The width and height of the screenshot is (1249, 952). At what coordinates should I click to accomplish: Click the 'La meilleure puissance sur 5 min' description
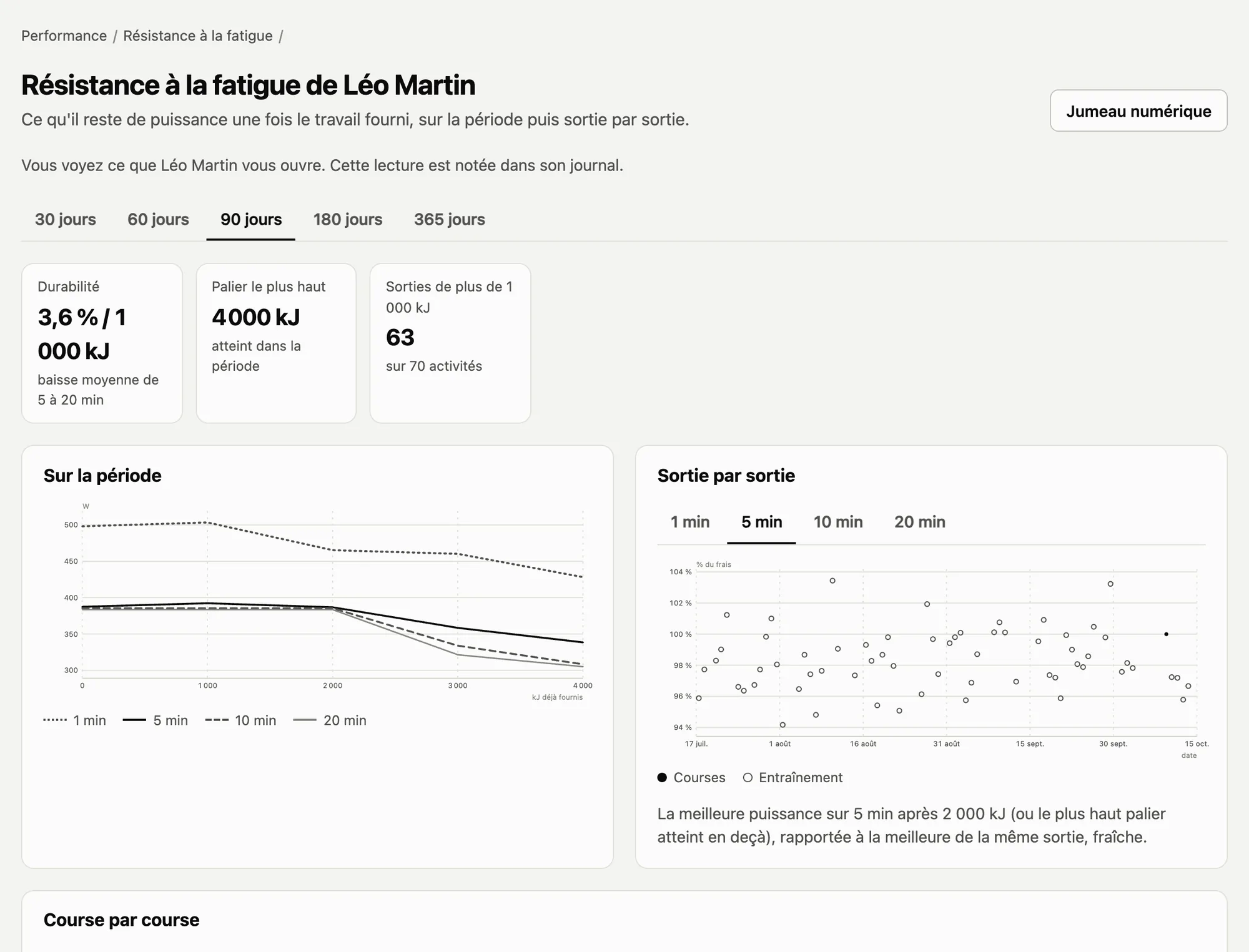click(911, 825)
